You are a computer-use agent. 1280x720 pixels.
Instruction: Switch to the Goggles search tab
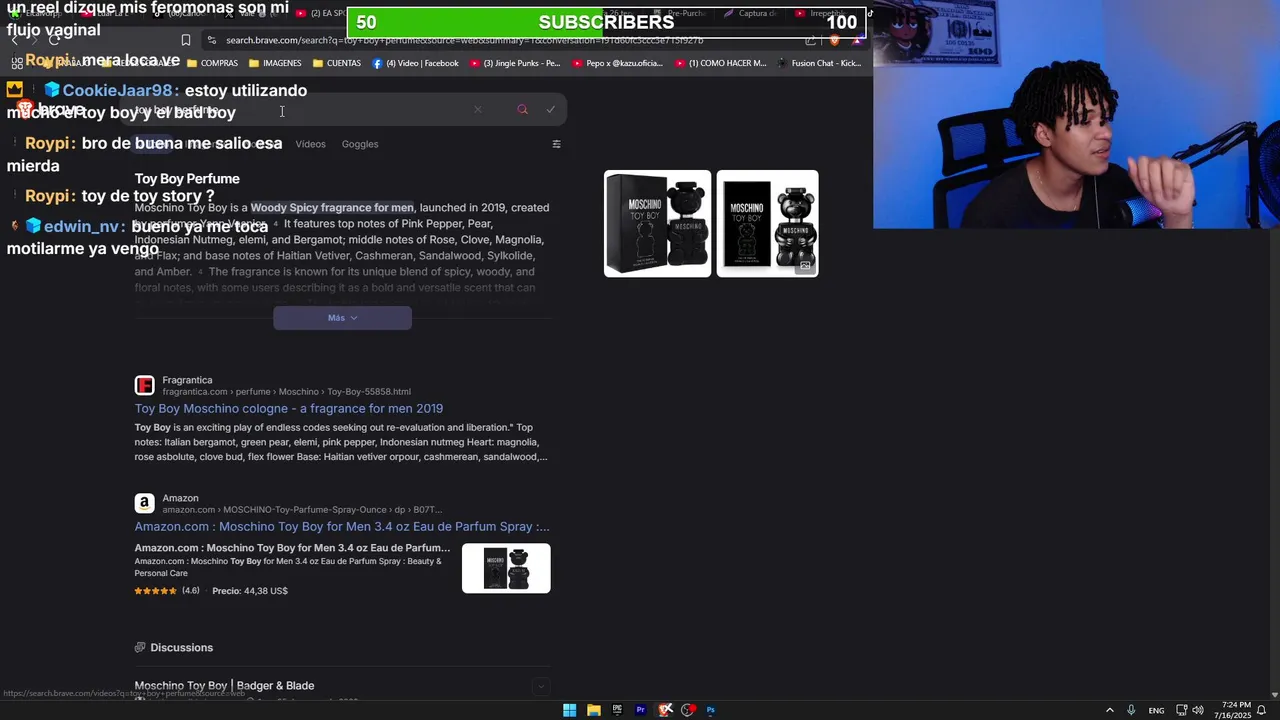(x=360, y=144)
